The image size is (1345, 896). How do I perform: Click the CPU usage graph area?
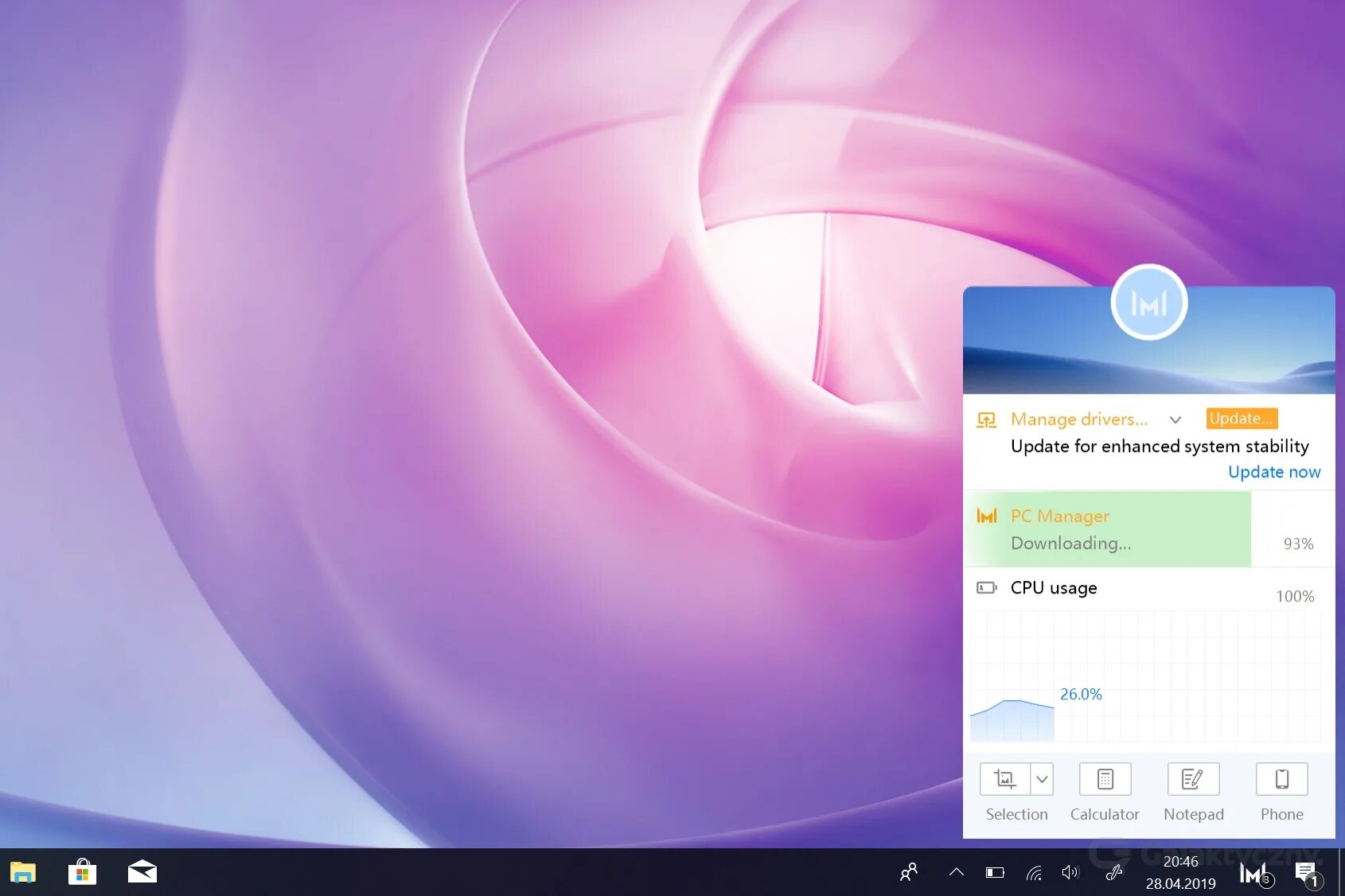click(x=1145, y=676)
